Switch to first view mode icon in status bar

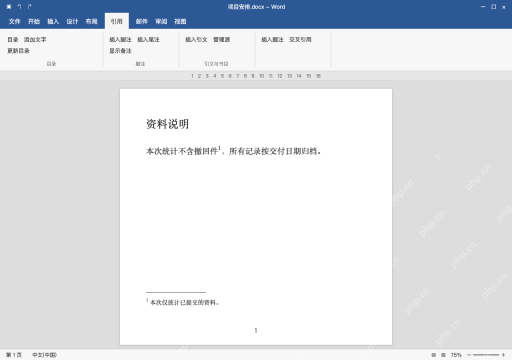click(434, 355)
